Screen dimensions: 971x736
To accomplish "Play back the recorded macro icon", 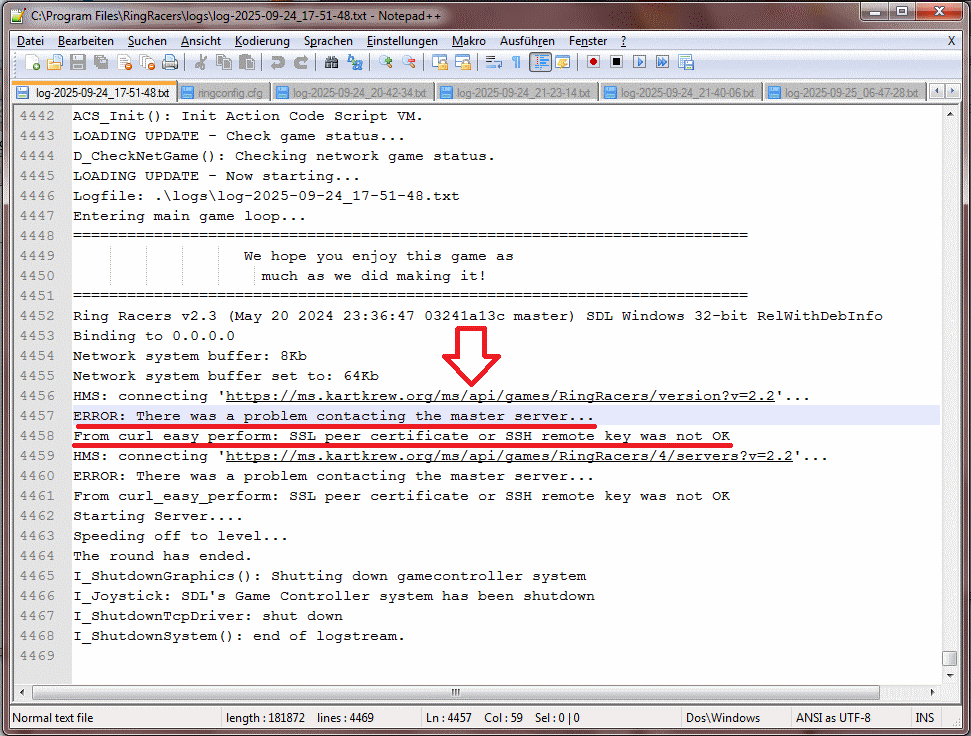I will pos(640,62).
